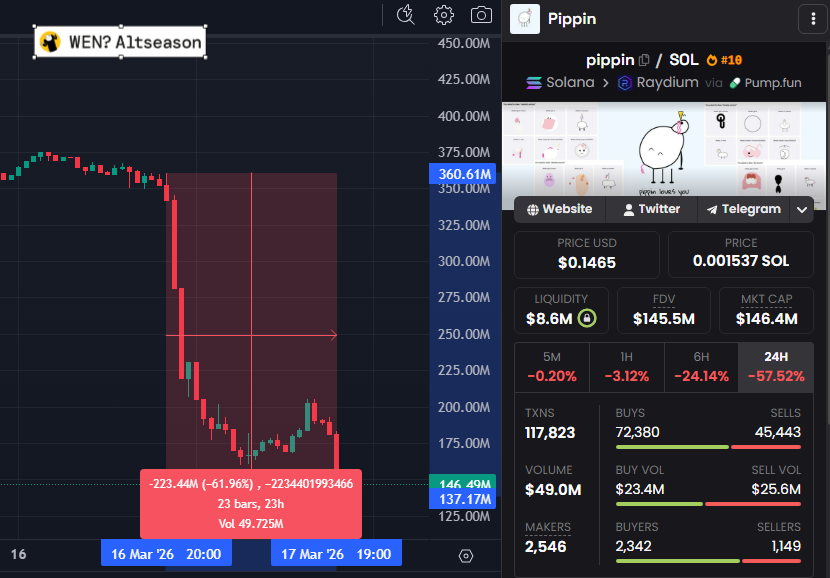Viewport: 830px width, 578px height.
Task: Click the BUYS 72,380 value
Action: (x=637, y=432)
